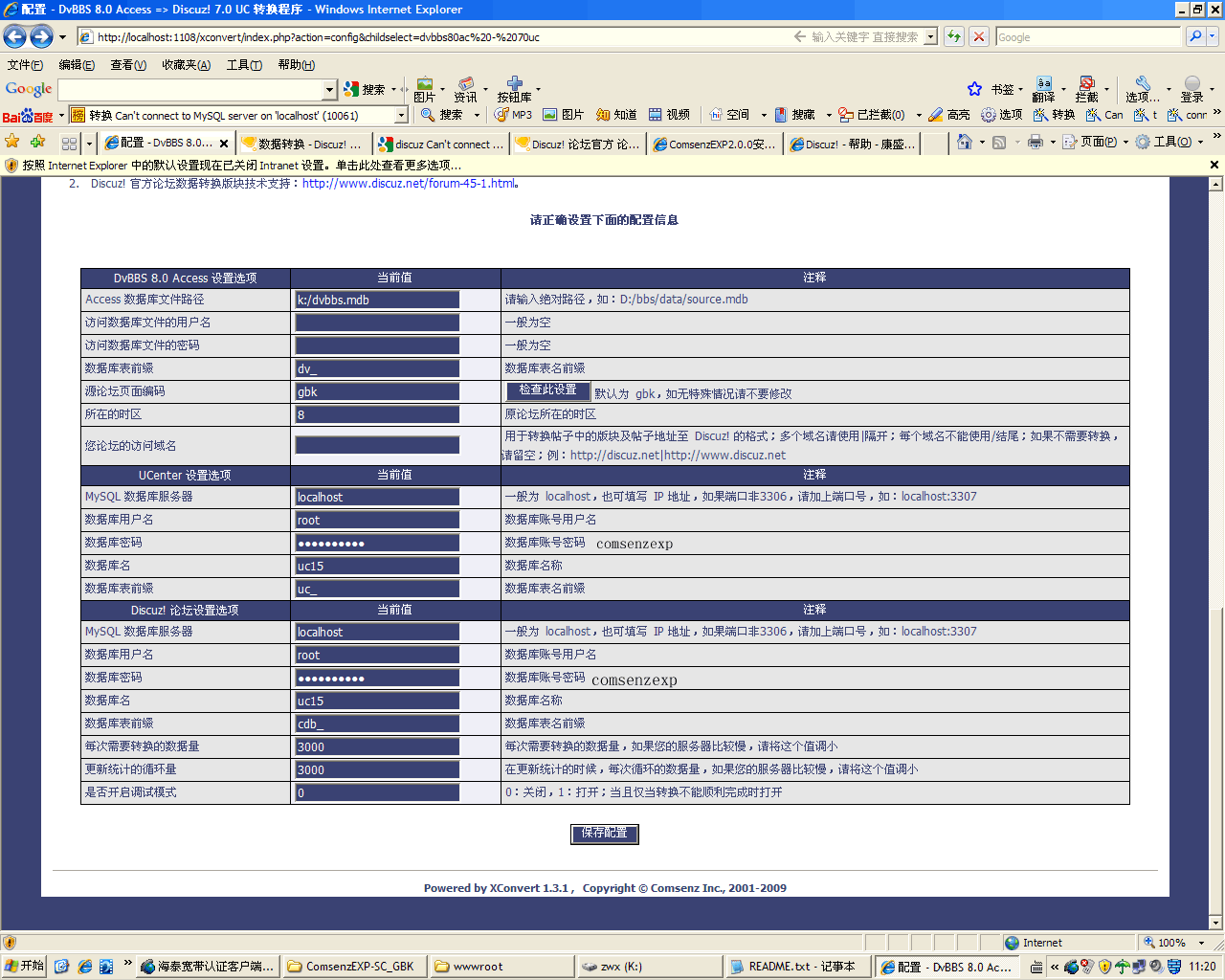Click the Print toolbar icon

point(1035,142)
